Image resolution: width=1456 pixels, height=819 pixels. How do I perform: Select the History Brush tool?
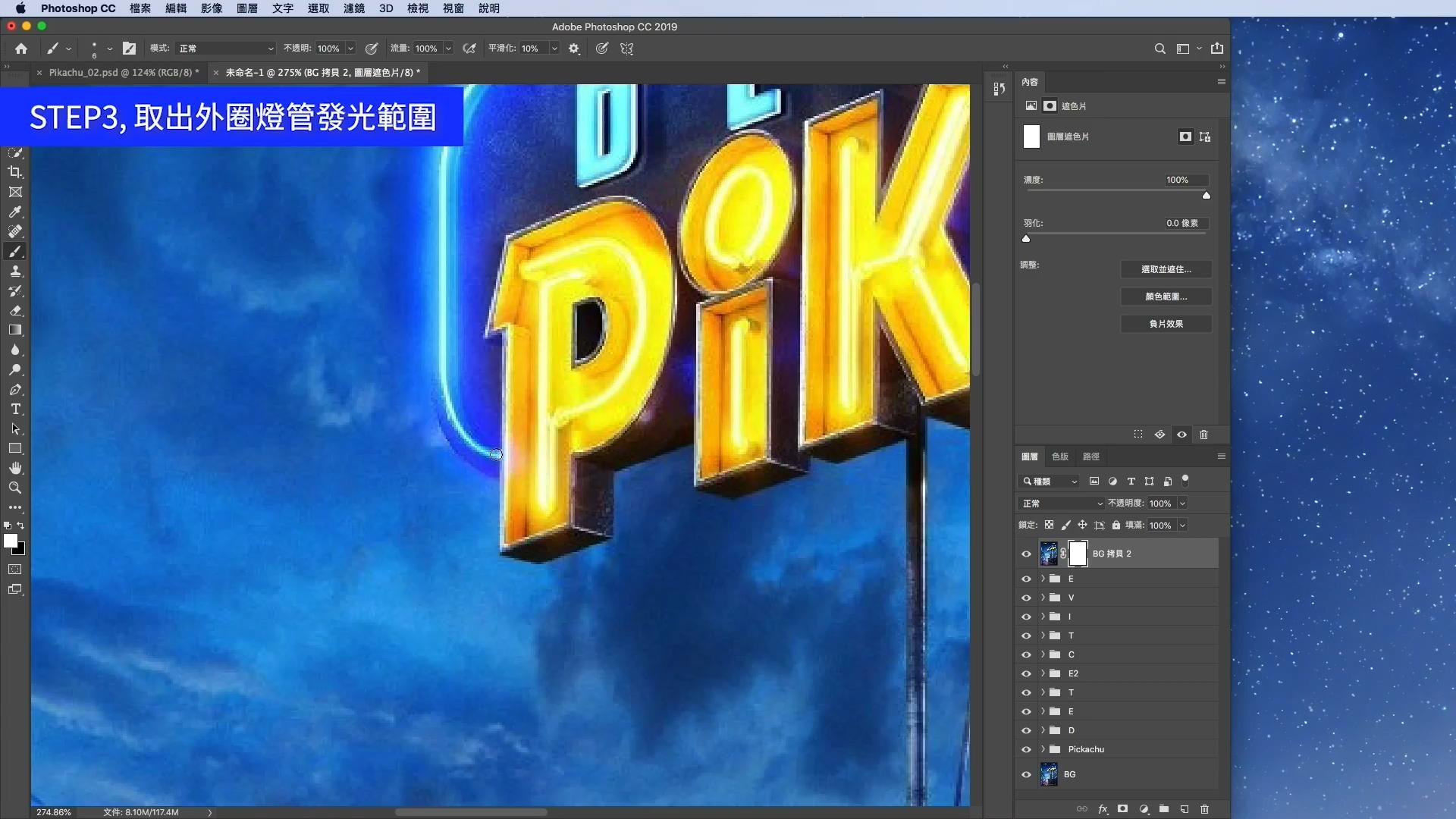15,290
